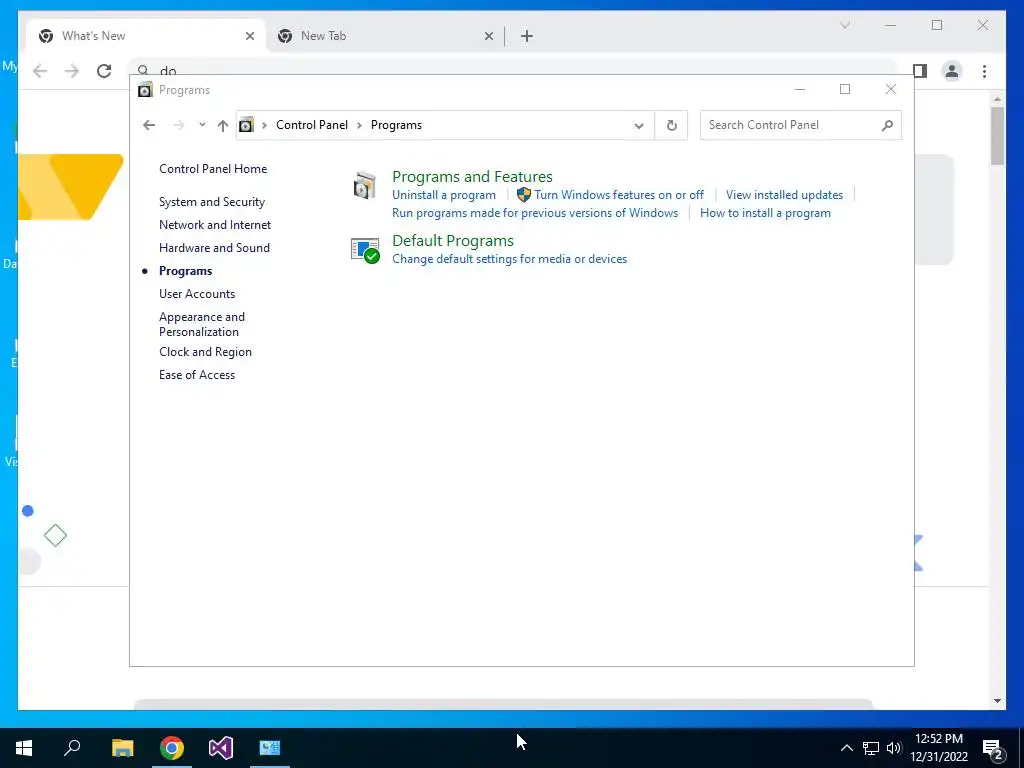Click the taskbar clock and date
The height and width of the screenshot is (768, 1024).
(x=938, y=748)
